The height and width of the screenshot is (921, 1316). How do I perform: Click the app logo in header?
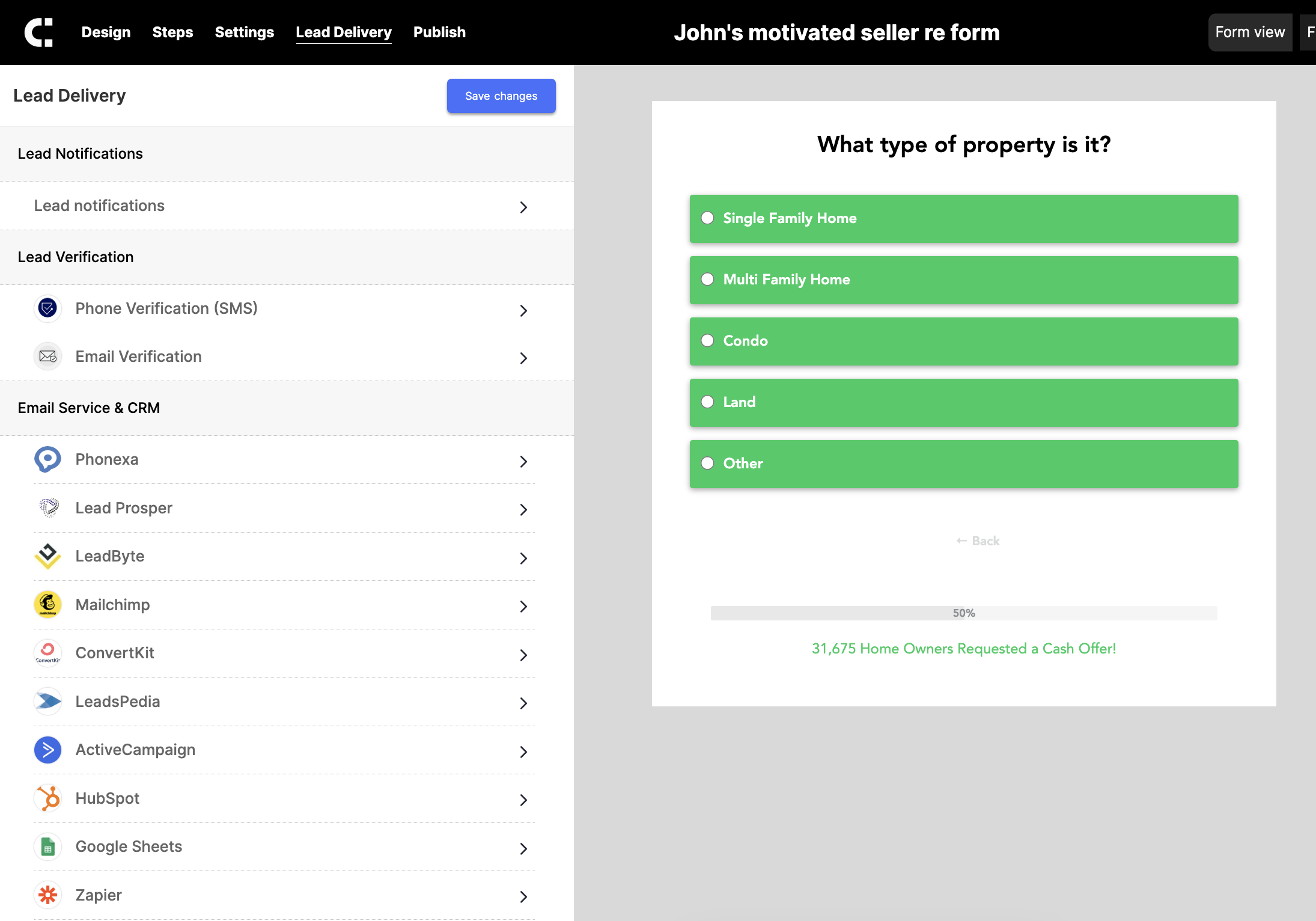click(38, 32)
